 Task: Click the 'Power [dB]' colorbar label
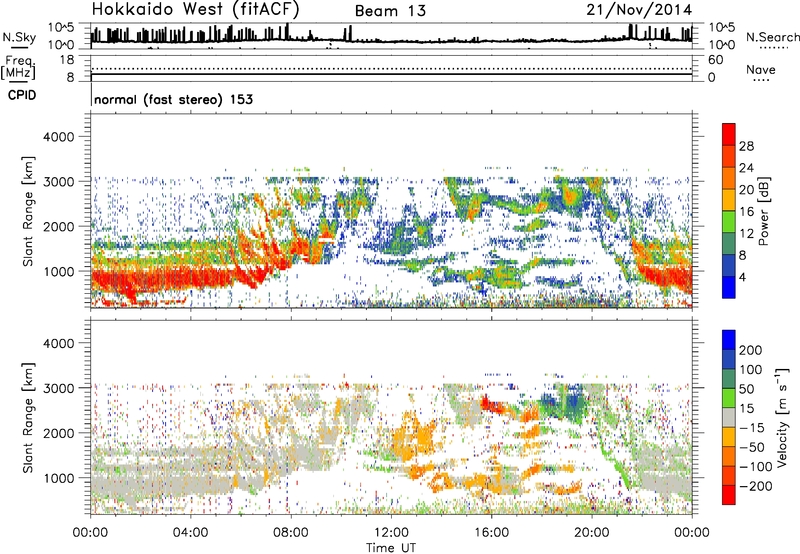tap(763, 211)
